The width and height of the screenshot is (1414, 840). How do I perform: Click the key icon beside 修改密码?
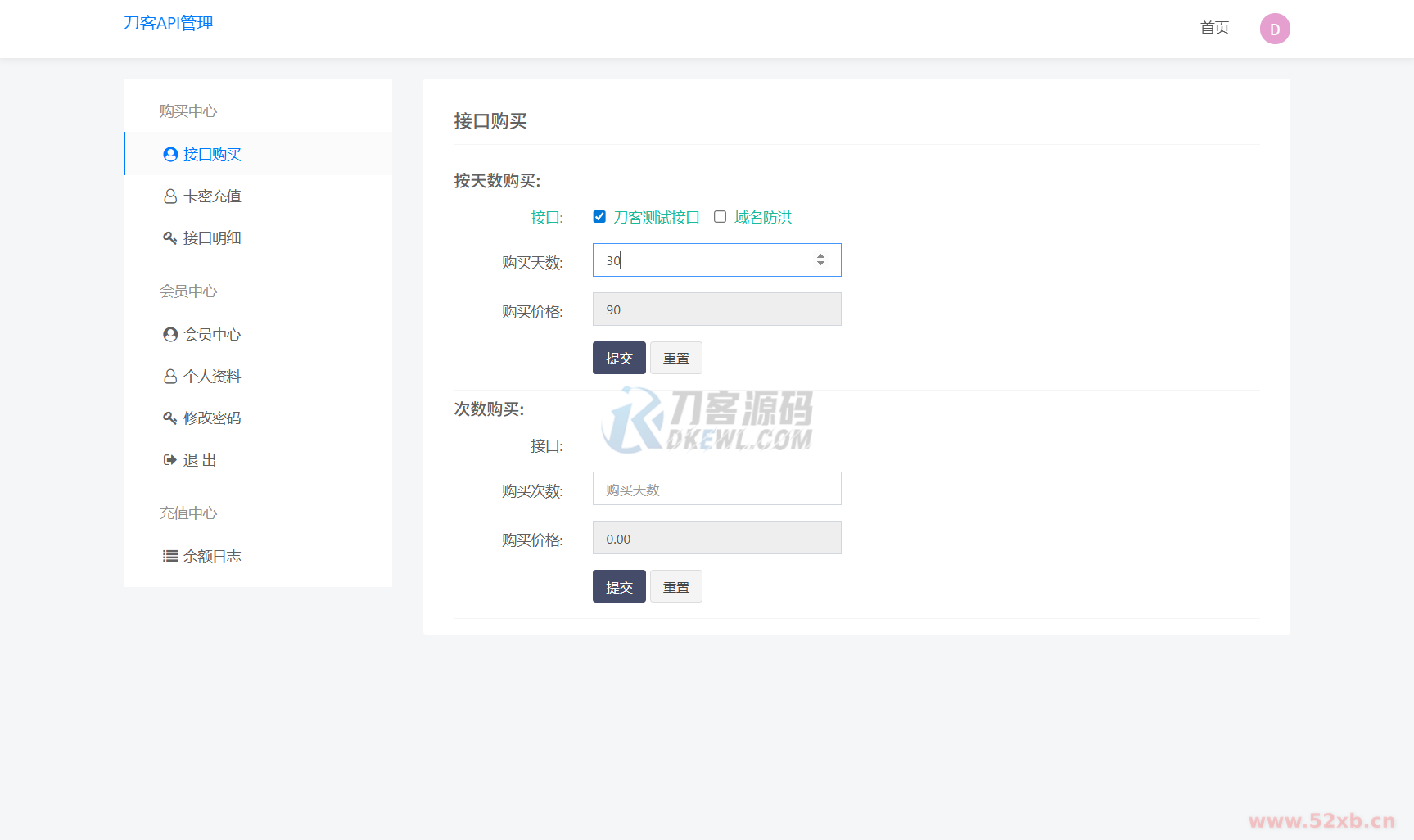point(170,418)
